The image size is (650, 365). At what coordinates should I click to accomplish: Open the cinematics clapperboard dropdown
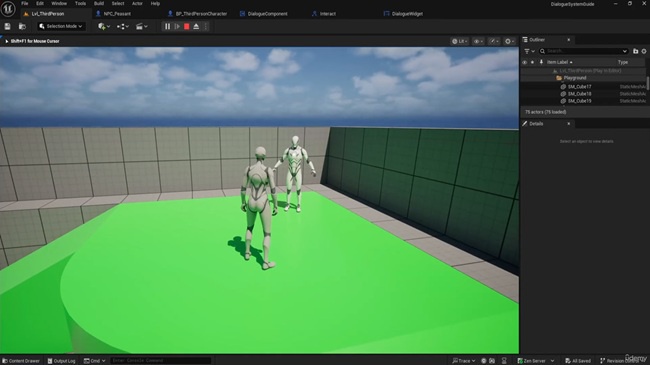coord(142,27)
